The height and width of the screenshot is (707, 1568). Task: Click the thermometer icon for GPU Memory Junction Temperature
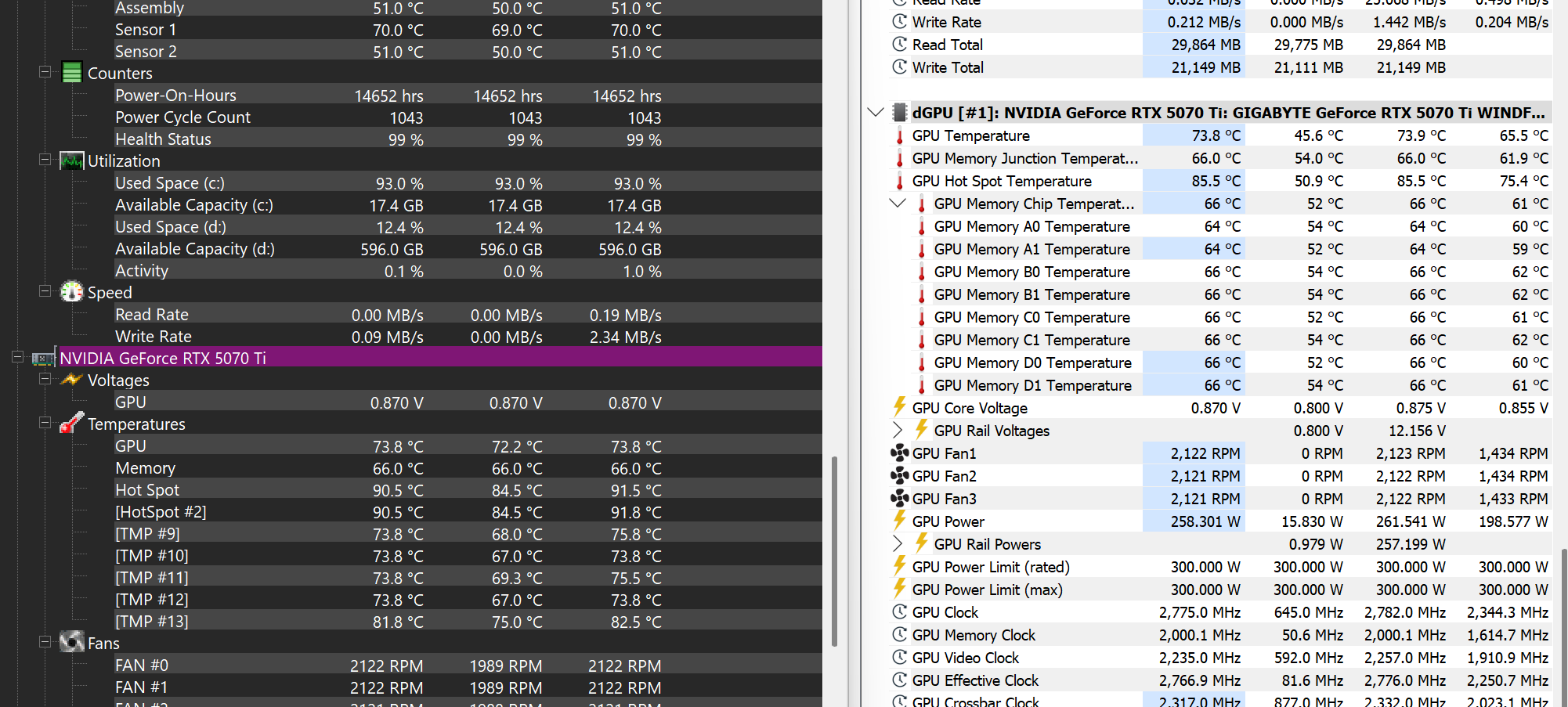pos(900,158)
